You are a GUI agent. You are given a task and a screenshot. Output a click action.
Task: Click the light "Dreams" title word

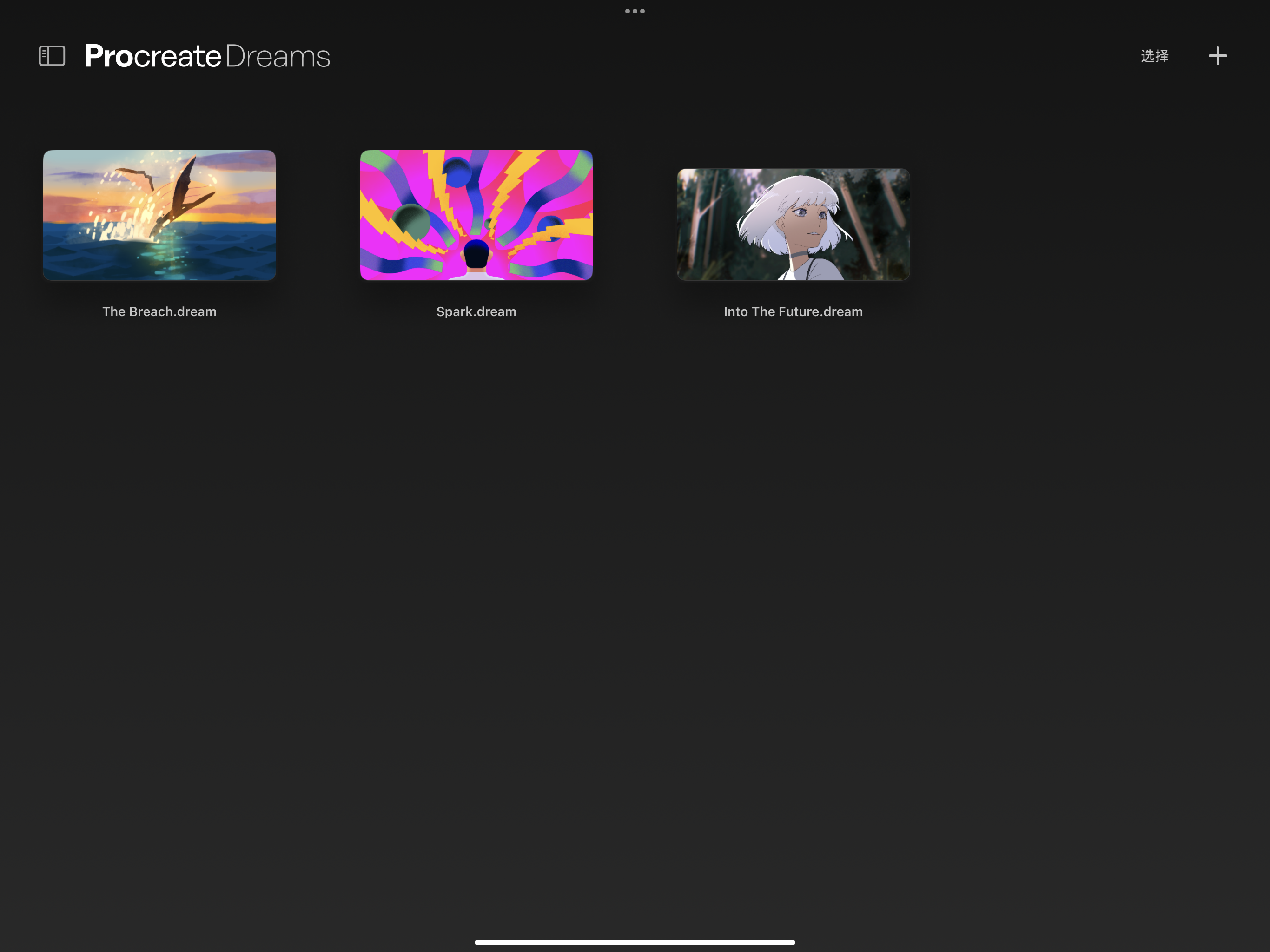(x=278, y=56)
